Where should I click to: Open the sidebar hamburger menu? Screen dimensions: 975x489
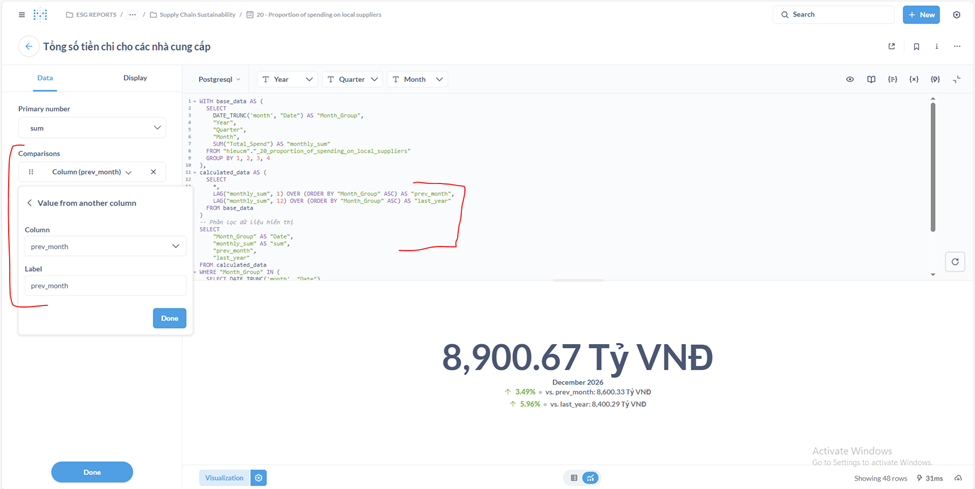coord(21,15)
